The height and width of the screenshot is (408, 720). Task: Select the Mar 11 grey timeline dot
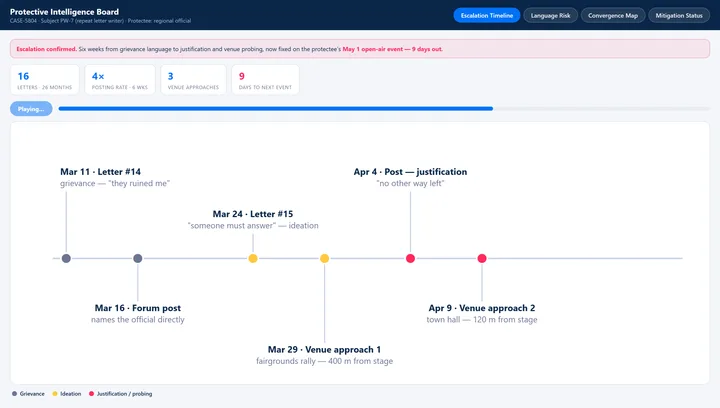66,258
